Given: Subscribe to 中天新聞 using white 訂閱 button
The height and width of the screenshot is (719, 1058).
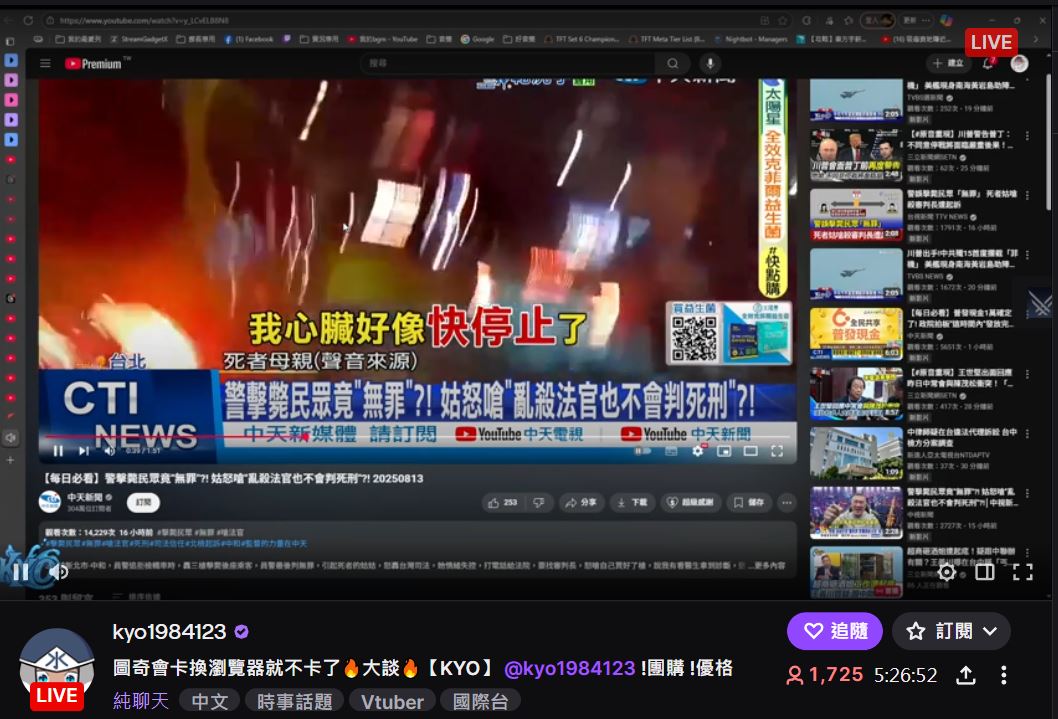Looking at the screenshot, I should tap(143, 502).
